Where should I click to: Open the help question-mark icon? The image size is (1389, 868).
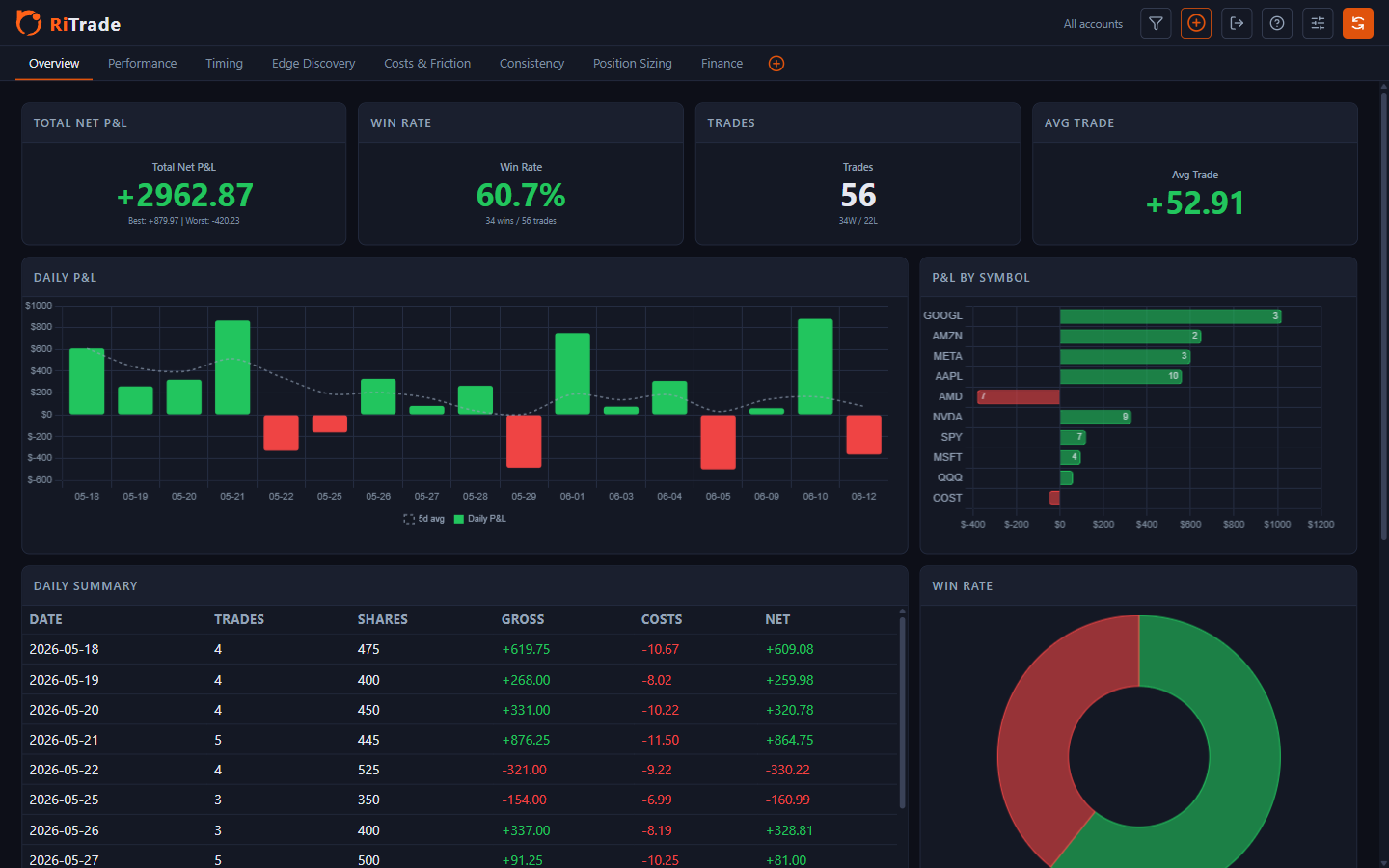point(1277,23)
